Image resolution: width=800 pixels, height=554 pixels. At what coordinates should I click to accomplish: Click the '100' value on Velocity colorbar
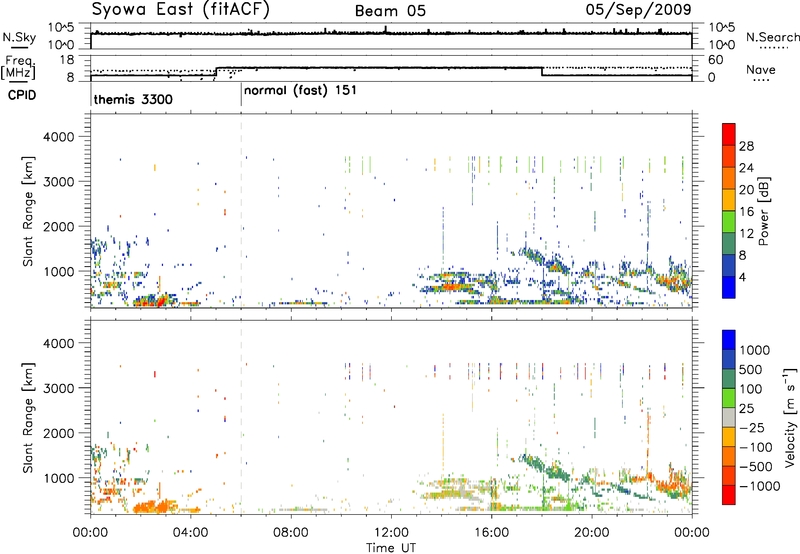(751, 389)
